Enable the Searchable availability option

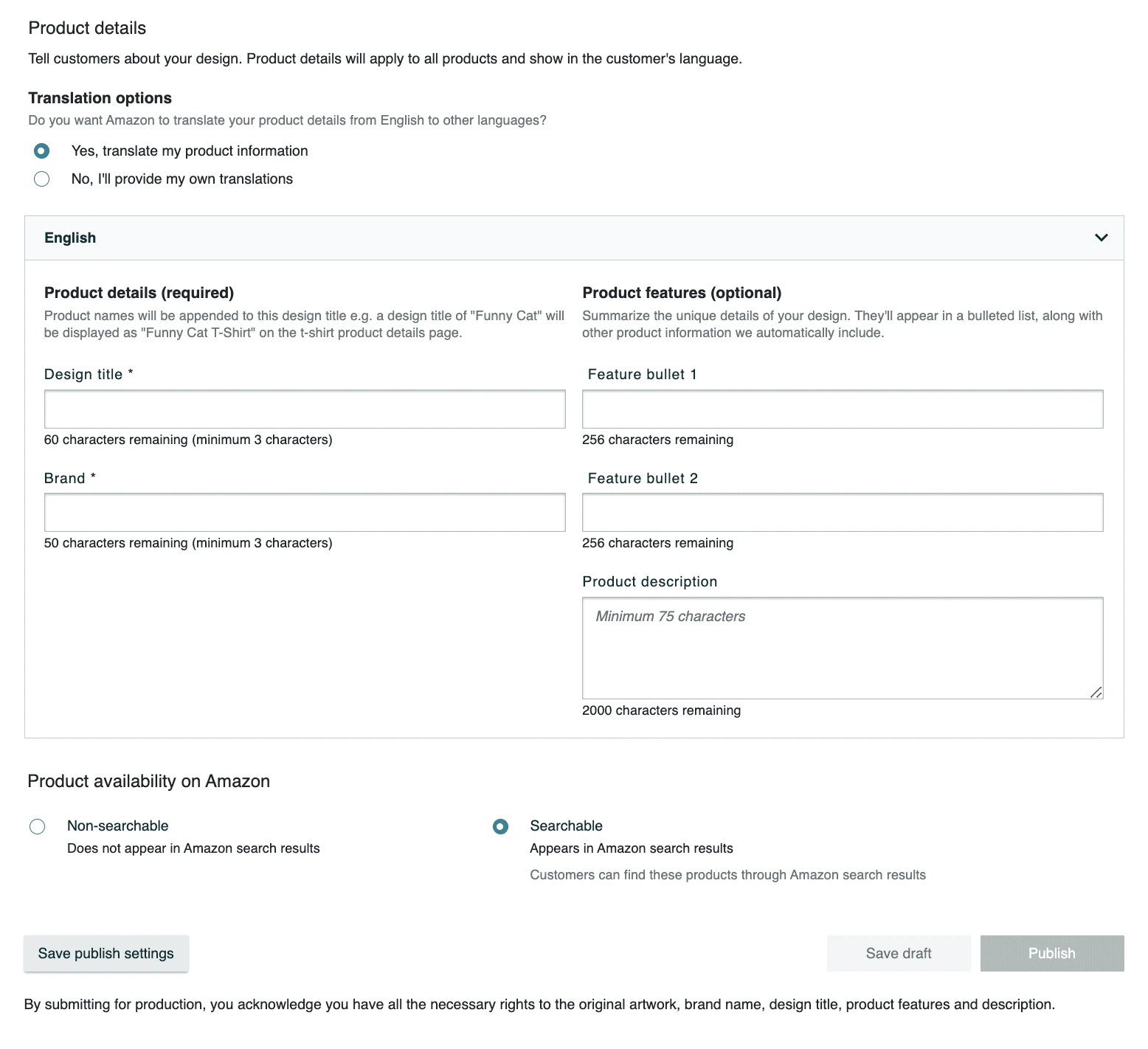501,826
